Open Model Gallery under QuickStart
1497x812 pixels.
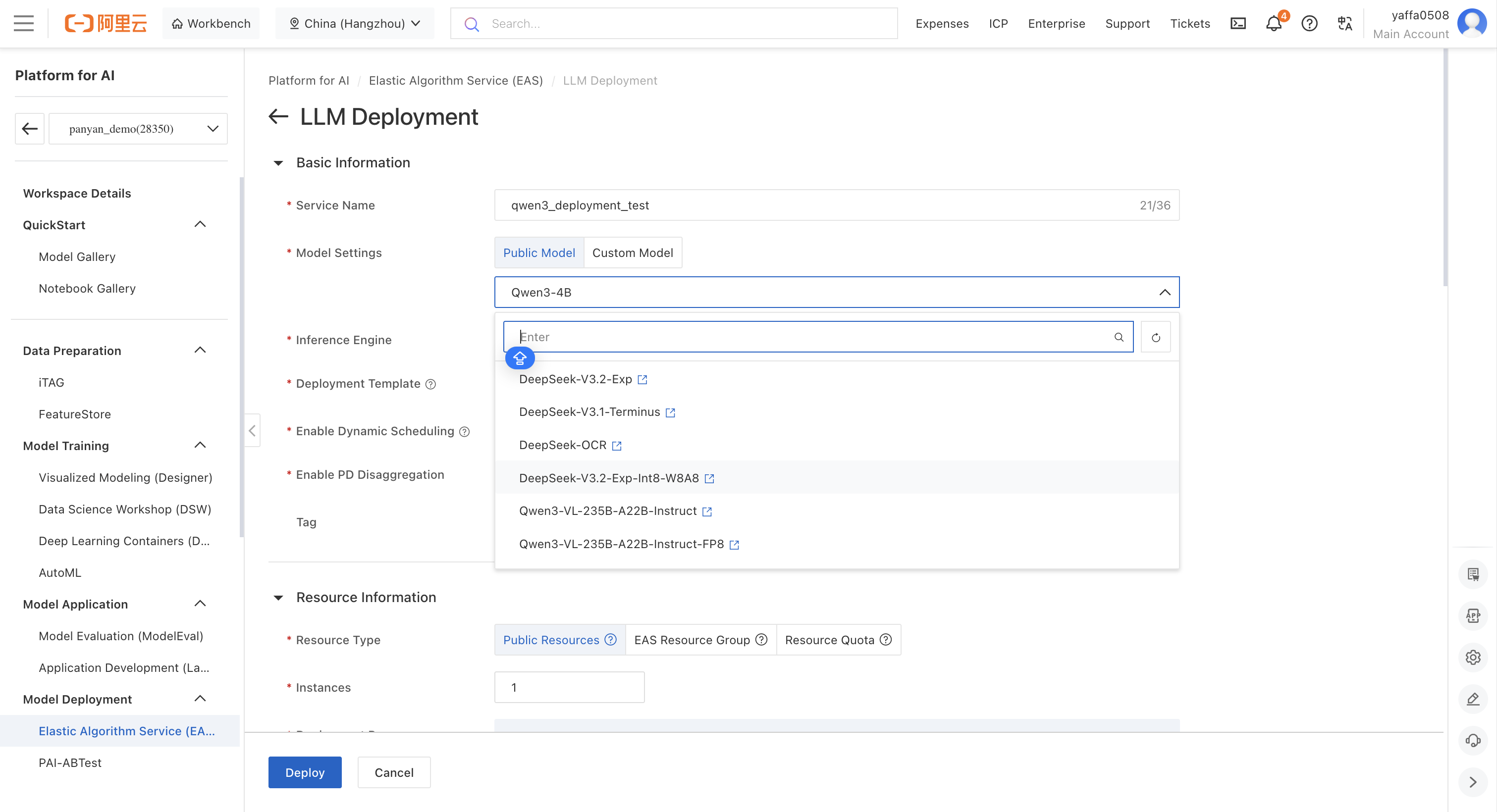(77, 256)
